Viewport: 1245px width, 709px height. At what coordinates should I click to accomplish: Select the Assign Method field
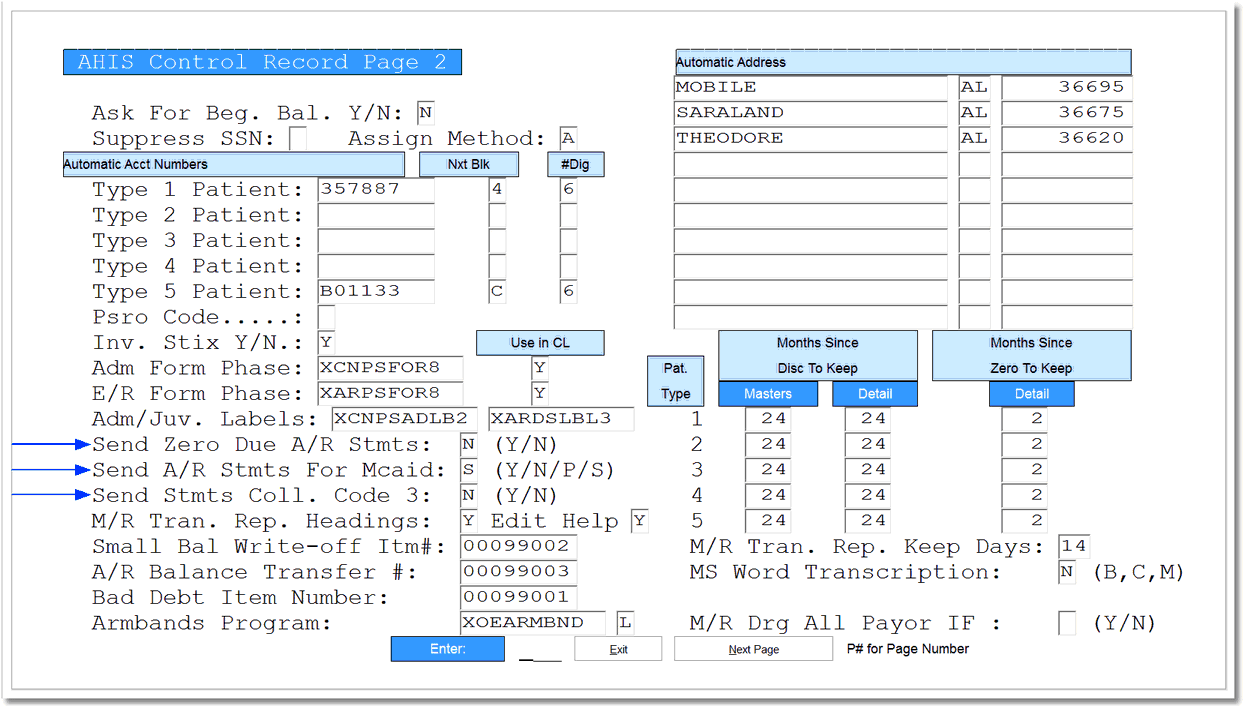coord(568,139)
